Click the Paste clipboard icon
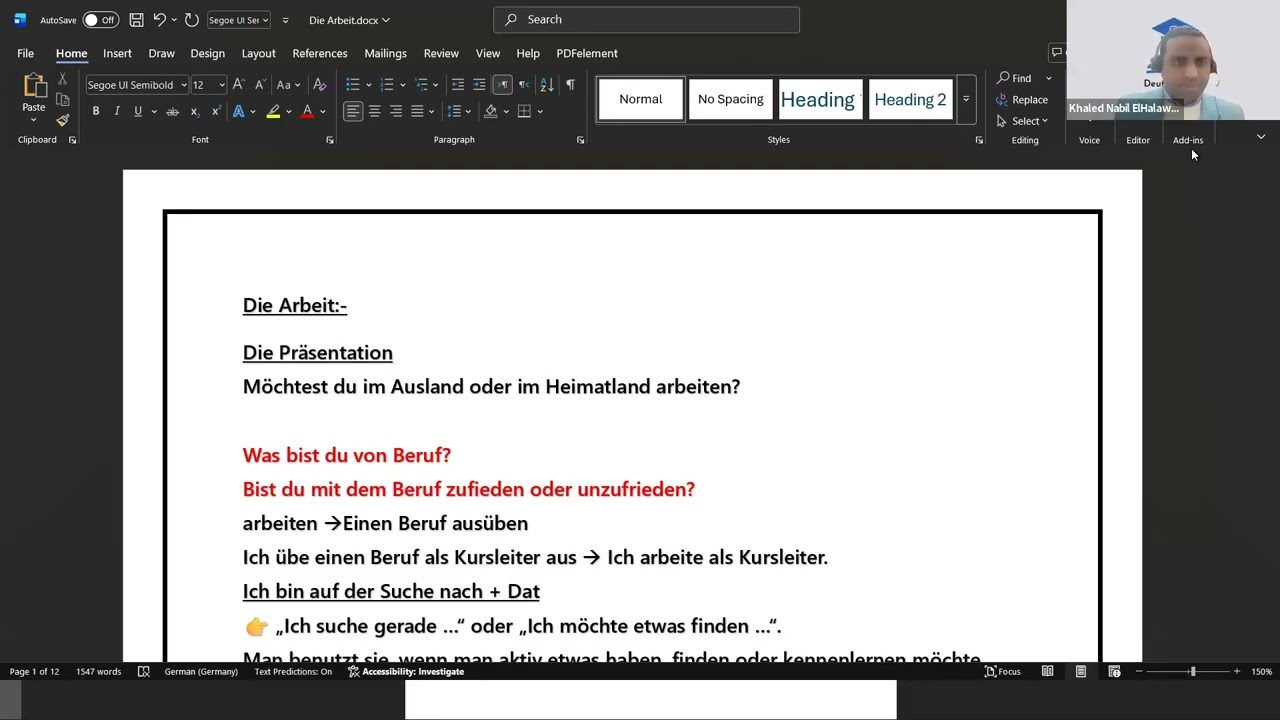The image size is (1280, 720). point(34,87)
